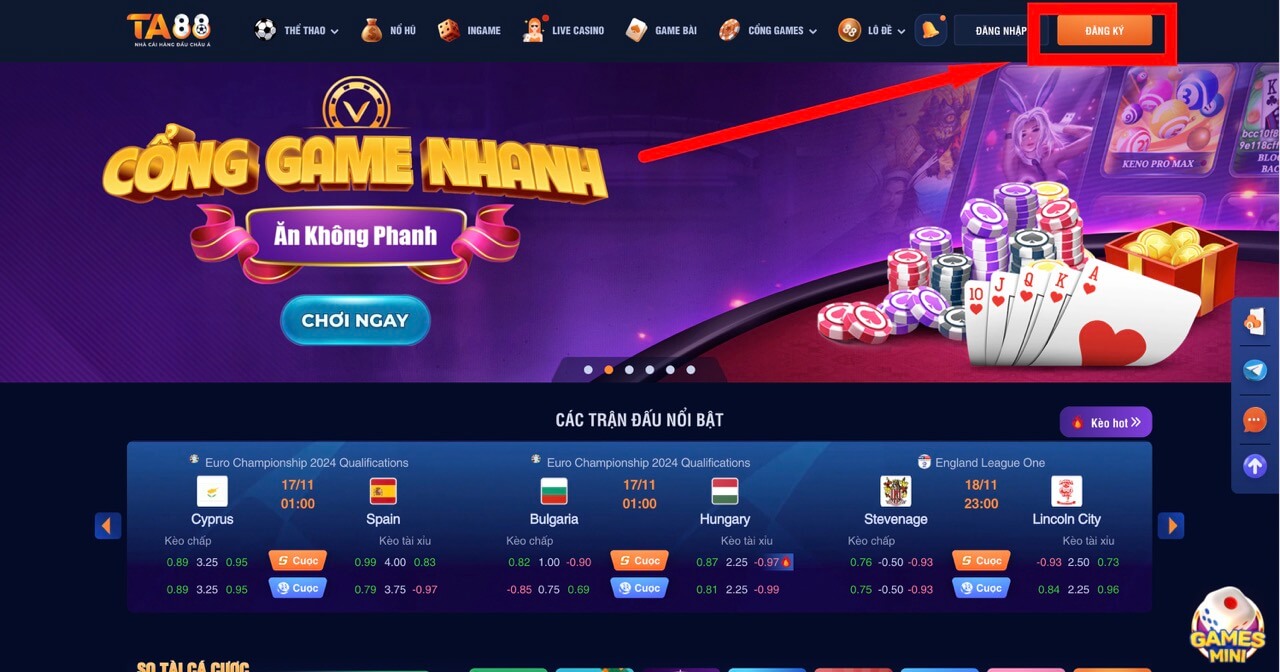Open the orange live chat bubble
The image size is (1280, 672).
click(x=1255, y=419)
